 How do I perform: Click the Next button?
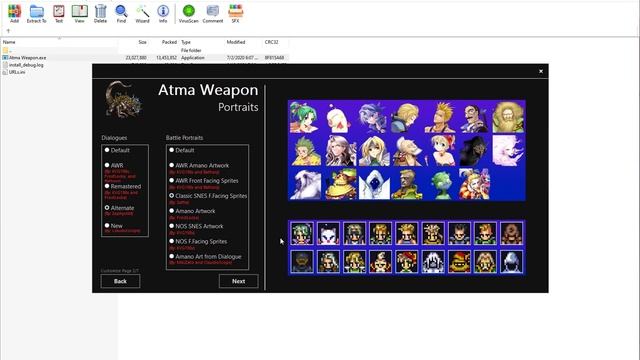(238, 281)
